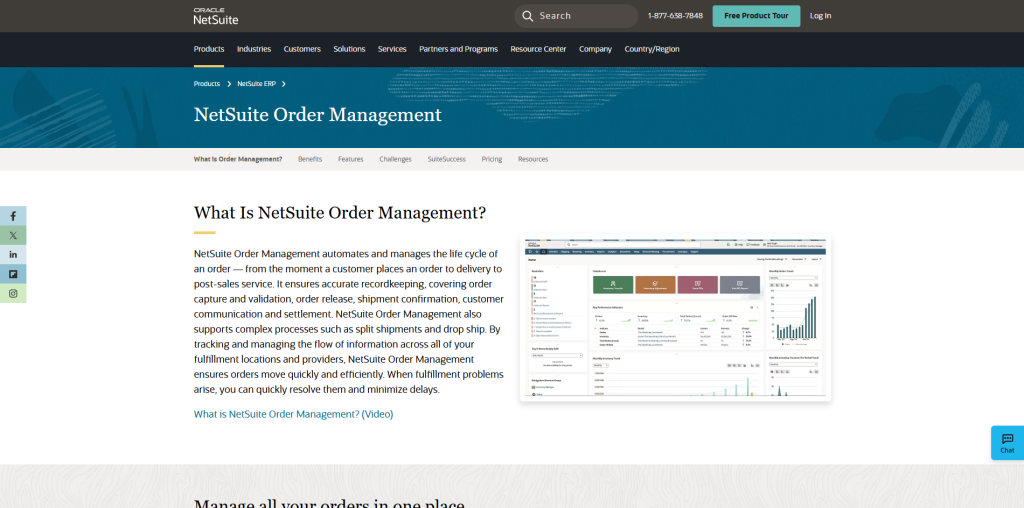Jump to Features section
The height and width of the screenshot is (508, 1024).
351,159
